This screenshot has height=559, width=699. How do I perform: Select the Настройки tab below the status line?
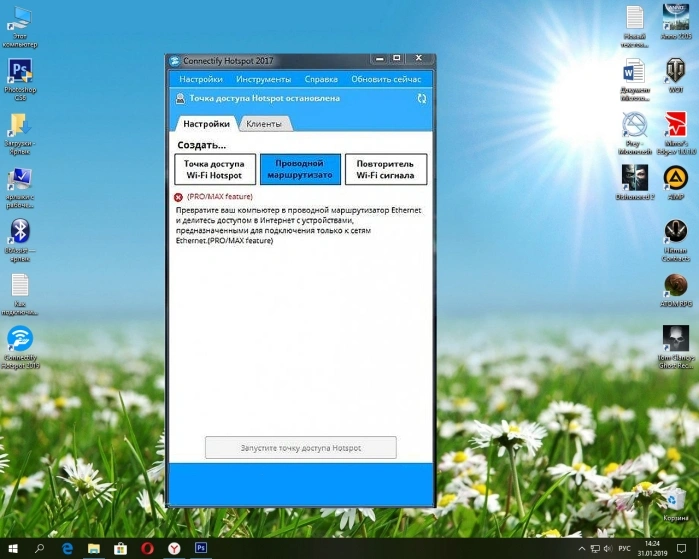(x=206, y=123)
